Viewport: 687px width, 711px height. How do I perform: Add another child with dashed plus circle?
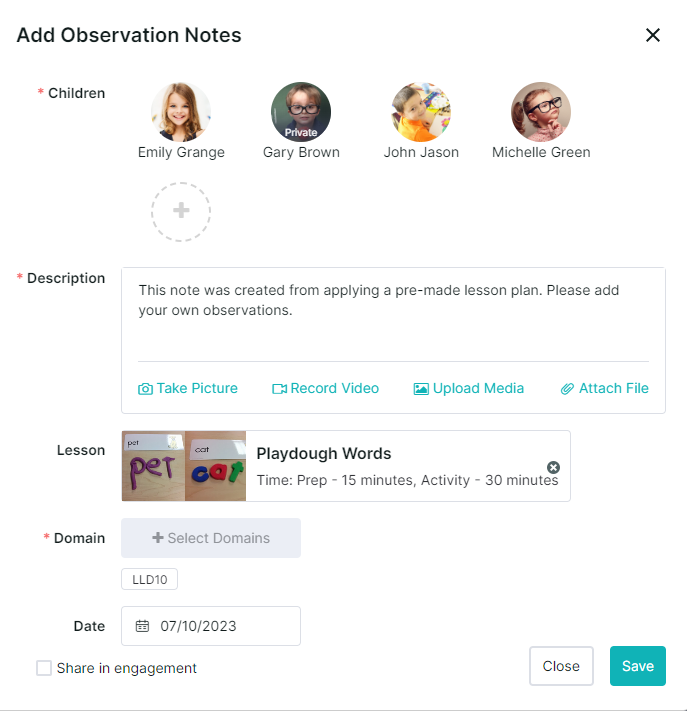tap(181, 212)
